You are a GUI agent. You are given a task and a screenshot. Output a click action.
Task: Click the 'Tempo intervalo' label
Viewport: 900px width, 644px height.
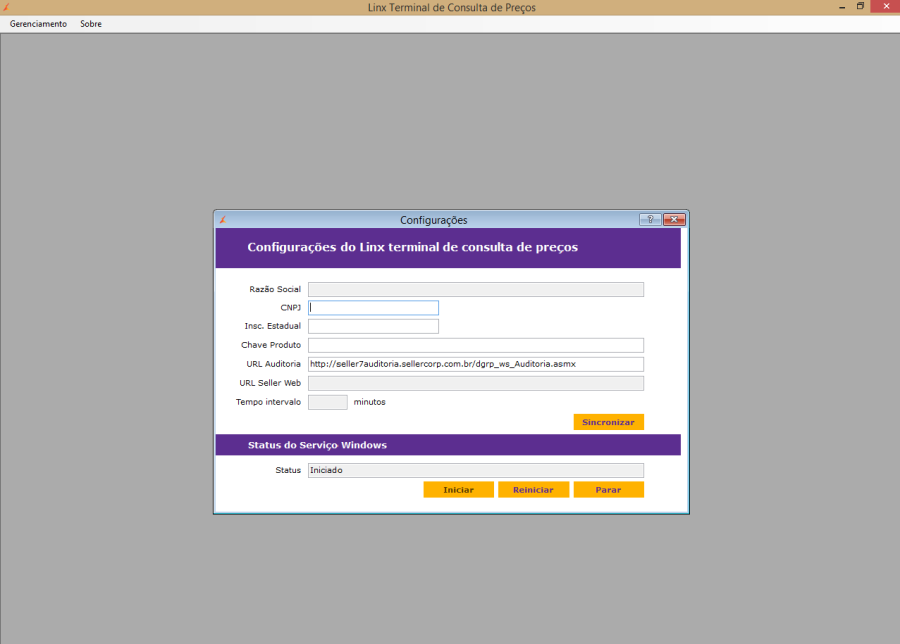pyautogui.click(x=268, y=402)
